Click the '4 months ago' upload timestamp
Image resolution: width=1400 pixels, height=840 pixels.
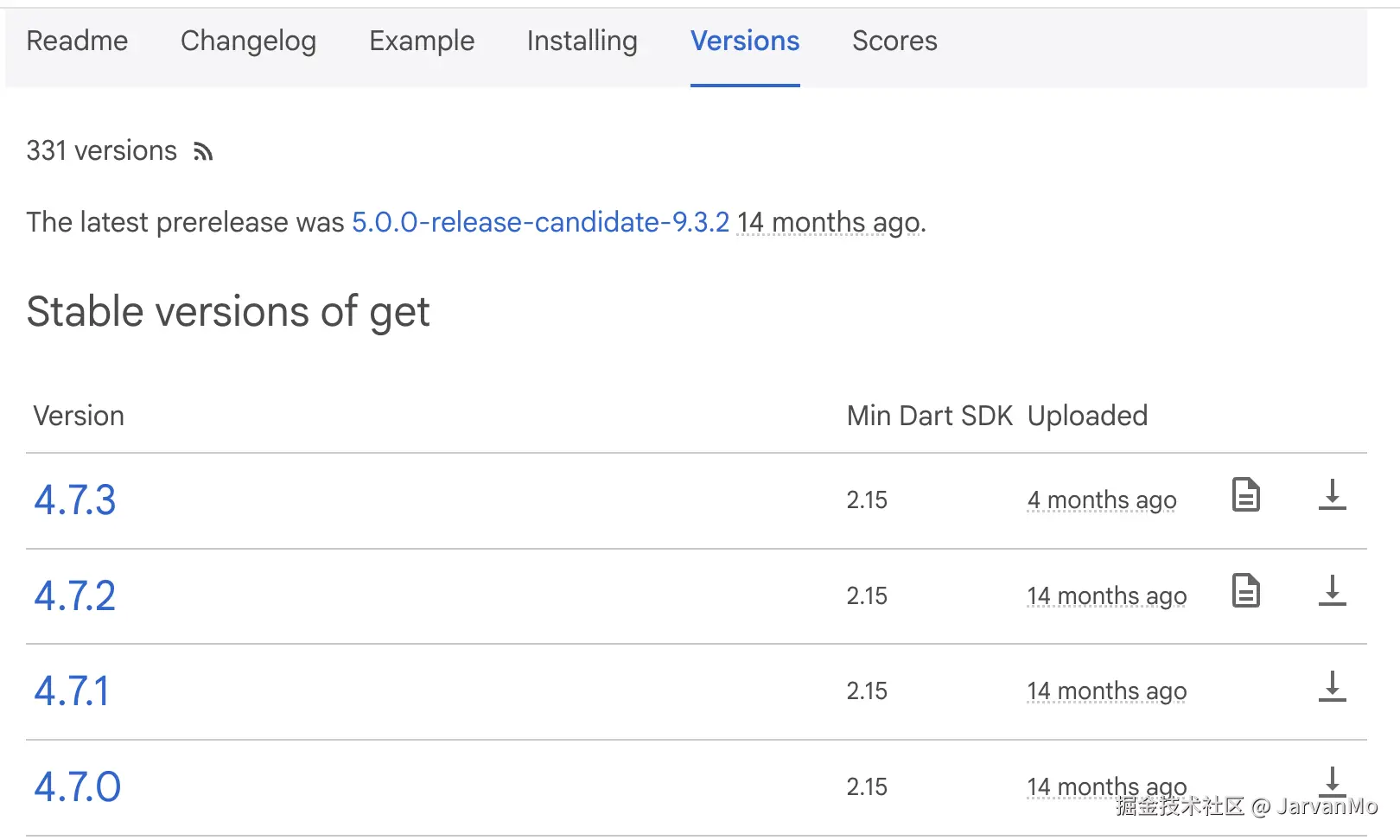tap(1102, 500)
